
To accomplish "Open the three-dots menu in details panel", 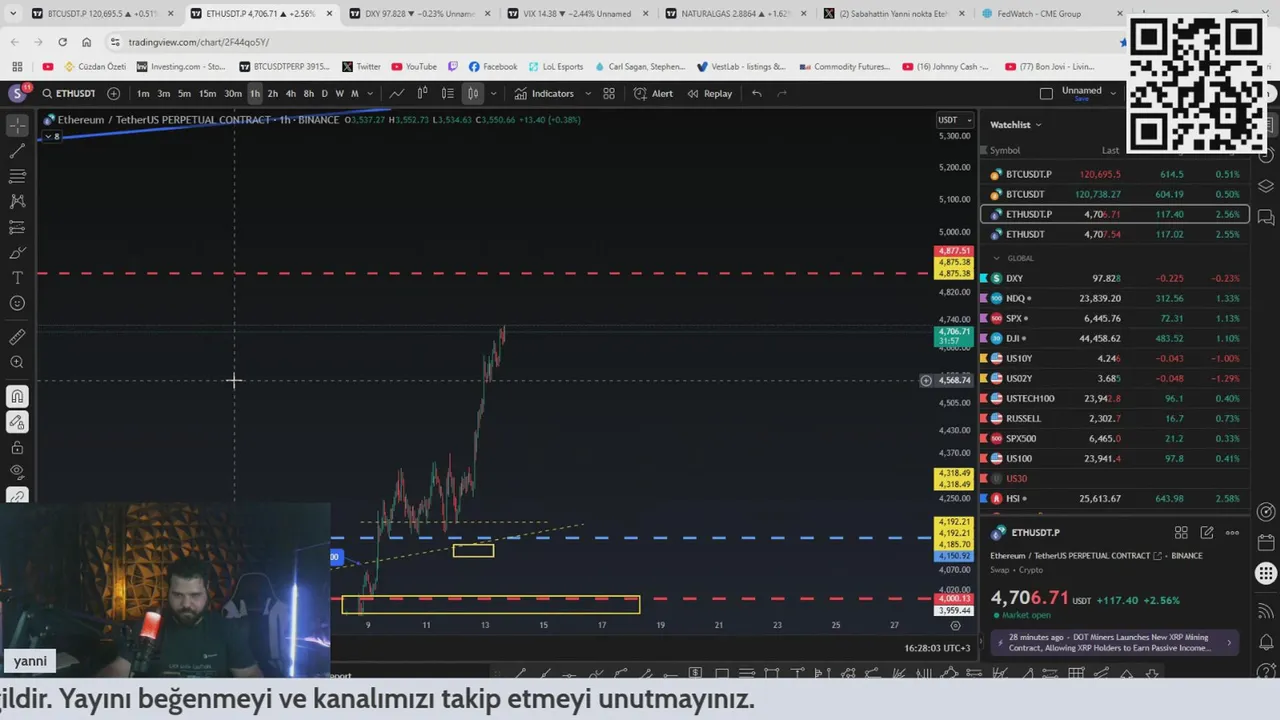I will click(x=1232, y=533).
